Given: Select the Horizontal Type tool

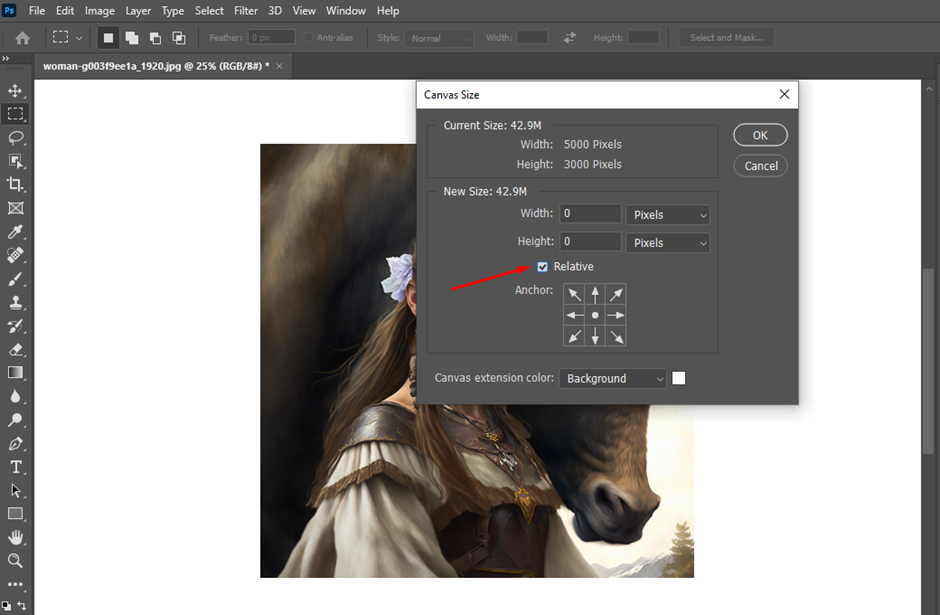Looking at the screenshot, I should pos(15,467).
